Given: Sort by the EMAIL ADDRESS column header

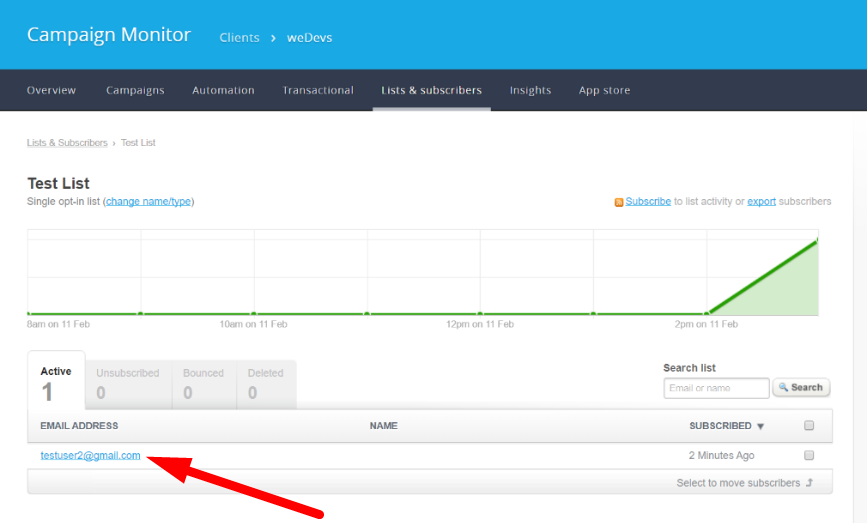Looking at the screenshot, I should coord(79,426).
